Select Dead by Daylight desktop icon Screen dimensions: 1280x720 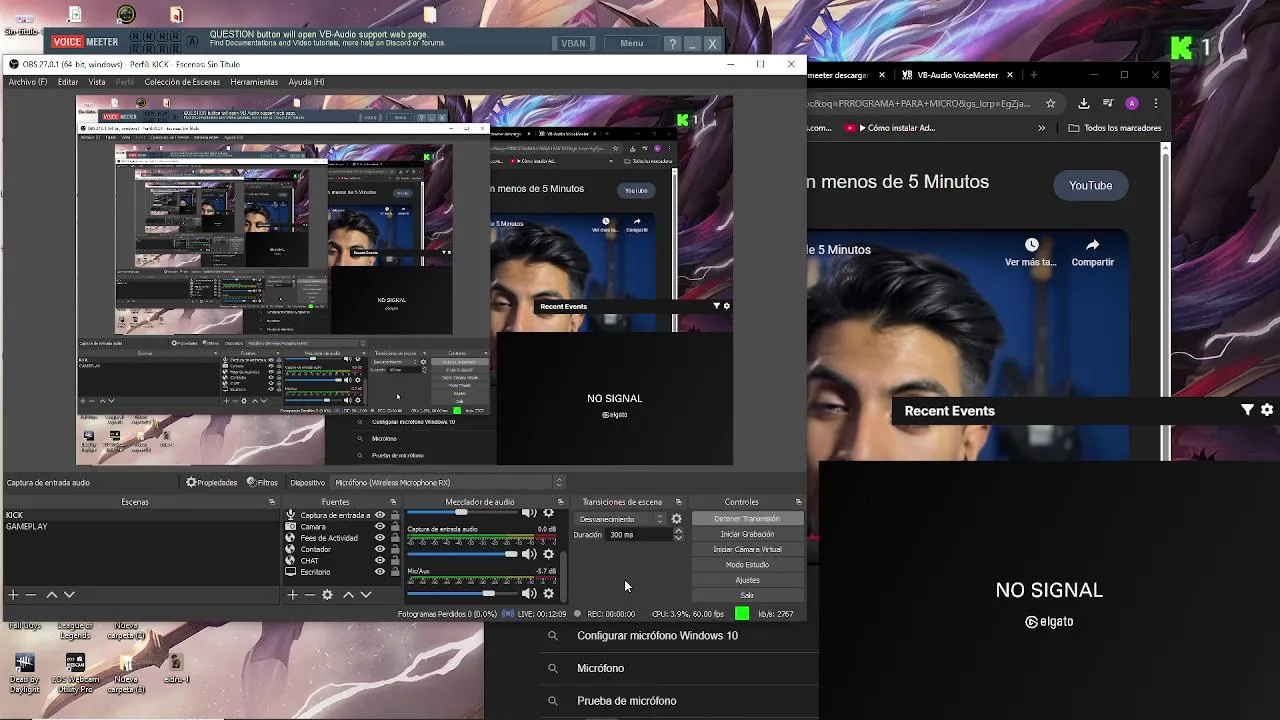coord(25,673)
